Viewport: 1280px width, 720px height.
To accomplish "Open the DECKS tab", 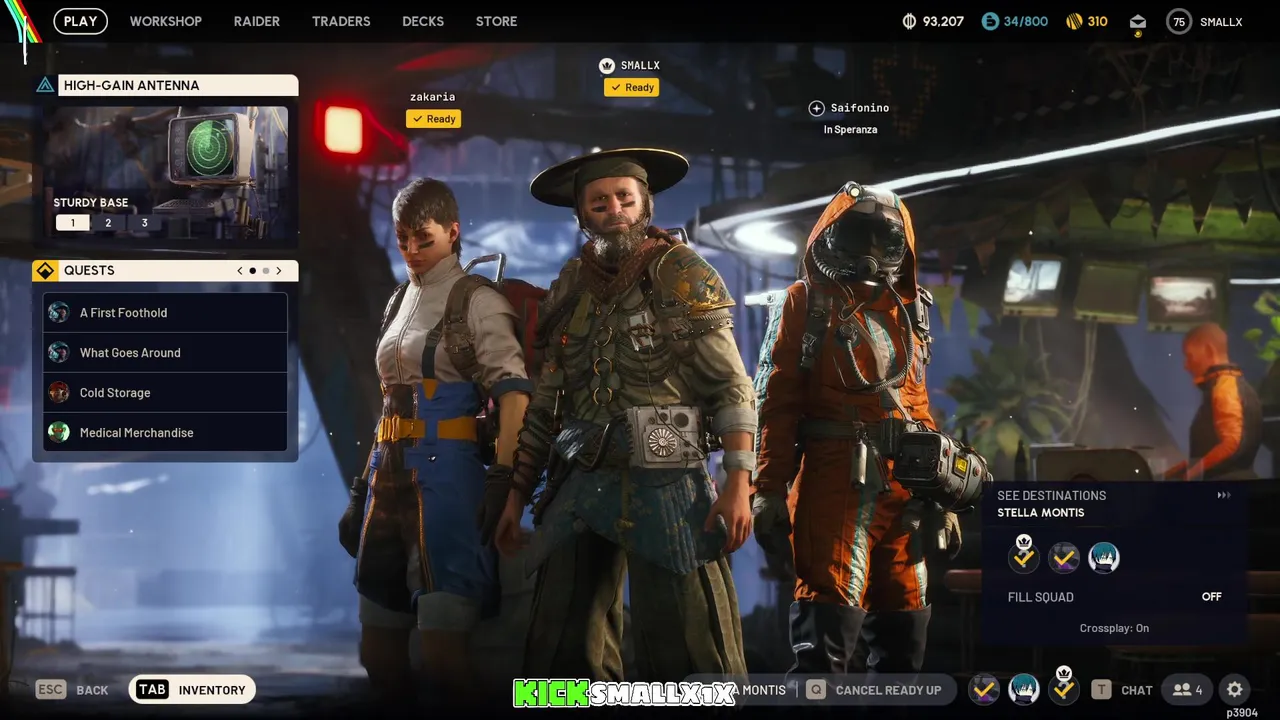I will click(423, 21).
